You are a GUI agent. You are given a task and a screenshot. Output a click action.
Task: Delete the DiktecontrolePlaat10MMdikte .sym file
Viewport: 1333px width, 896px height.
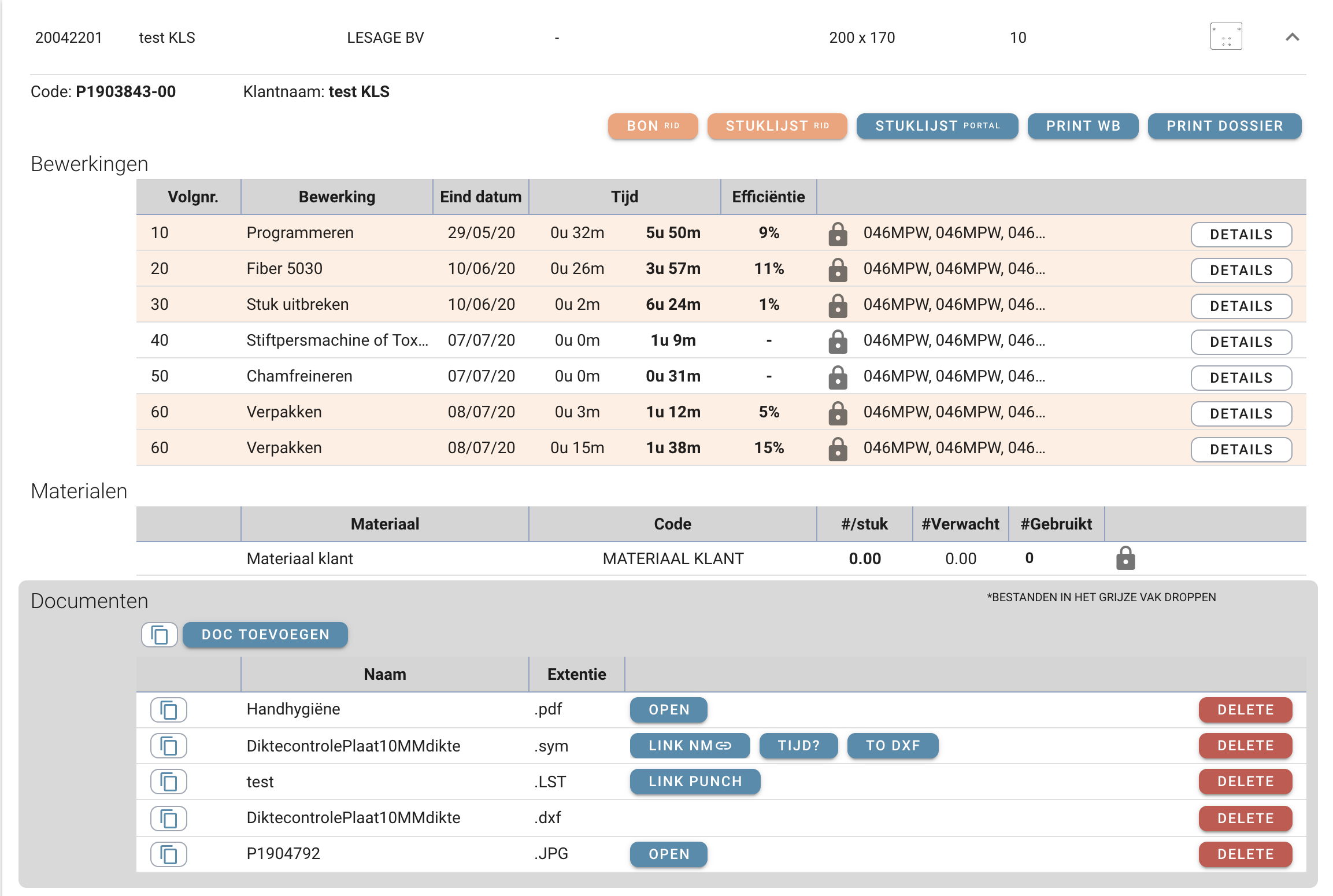pos(1246,746)
